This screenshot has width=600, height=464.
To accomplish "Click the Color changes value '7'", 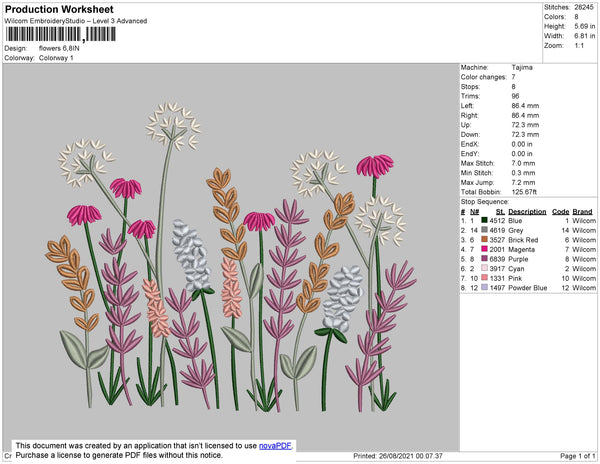I will click(x=514, y=77).
